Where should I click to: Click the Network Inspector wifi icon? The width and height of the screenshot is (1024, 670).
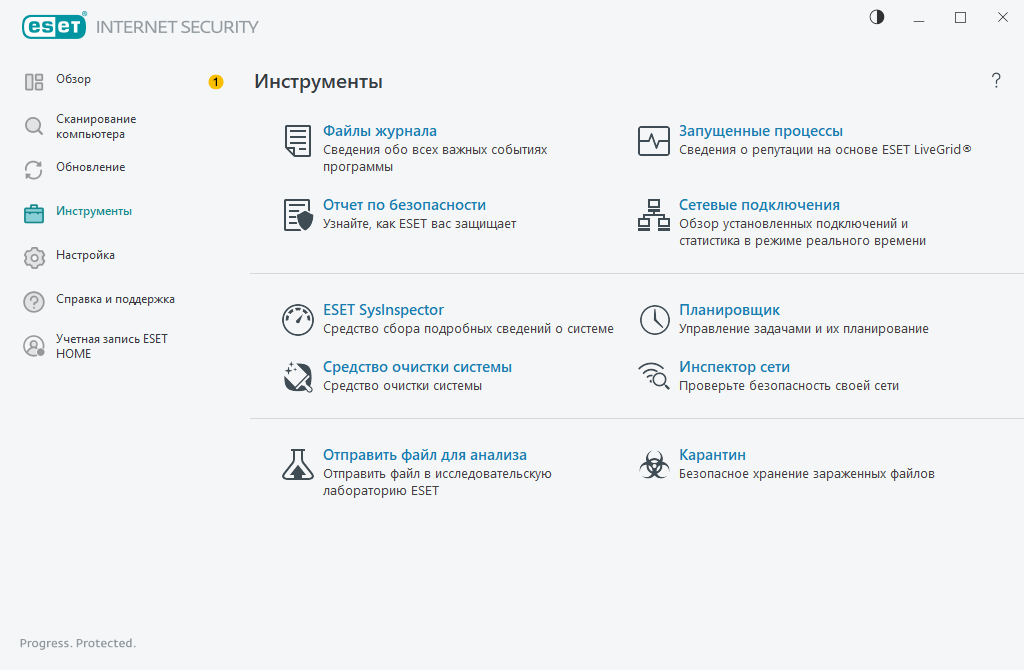point(654,376)
